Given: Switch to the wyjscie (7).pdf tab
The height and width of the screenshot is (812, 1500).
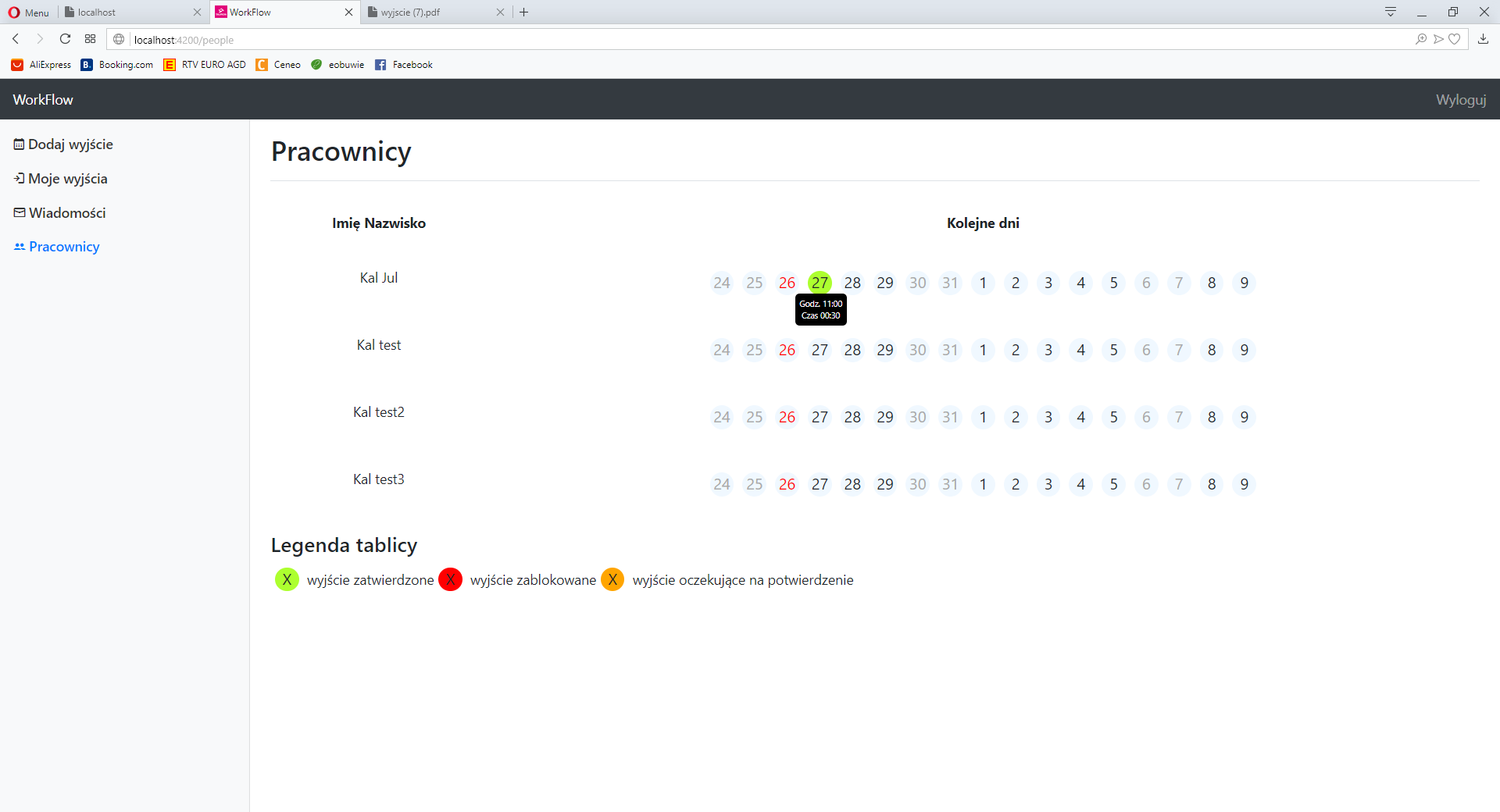Looking at the screenshot, I should [435, 12].
